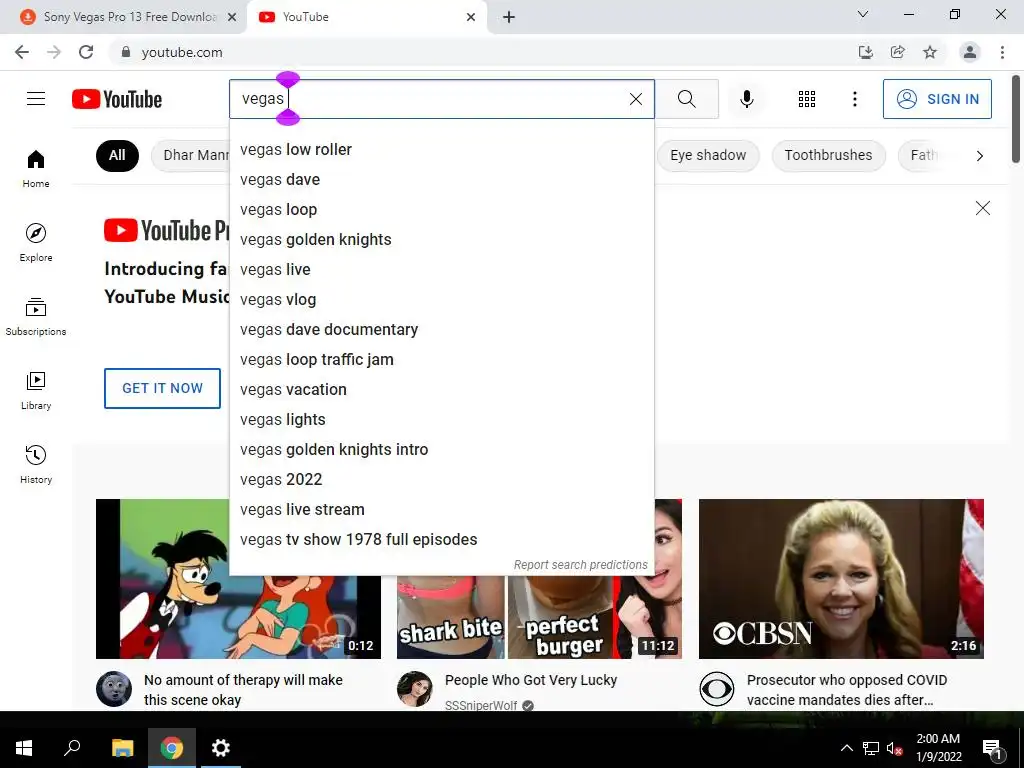This screenshot has height=768, width=1024.
Task: Open History in the sidebar
Action: pyautogui.click(x=36, y=464)
